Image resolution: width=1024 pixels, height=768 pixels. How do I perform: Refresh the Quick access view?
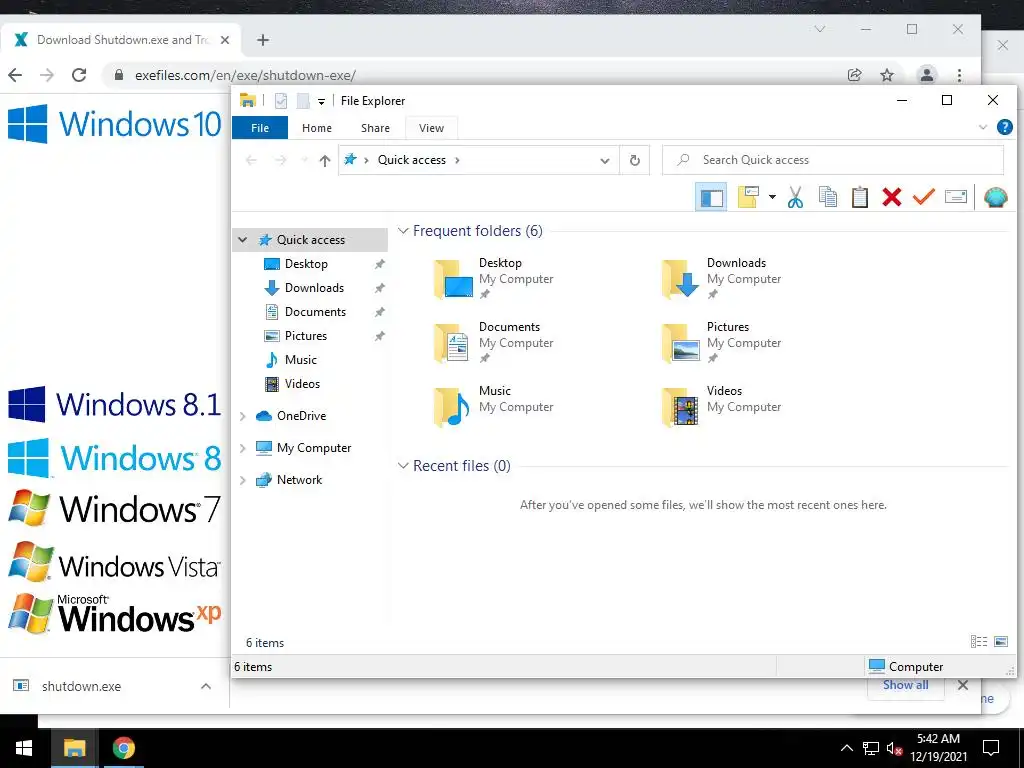[x=634, y=160]
